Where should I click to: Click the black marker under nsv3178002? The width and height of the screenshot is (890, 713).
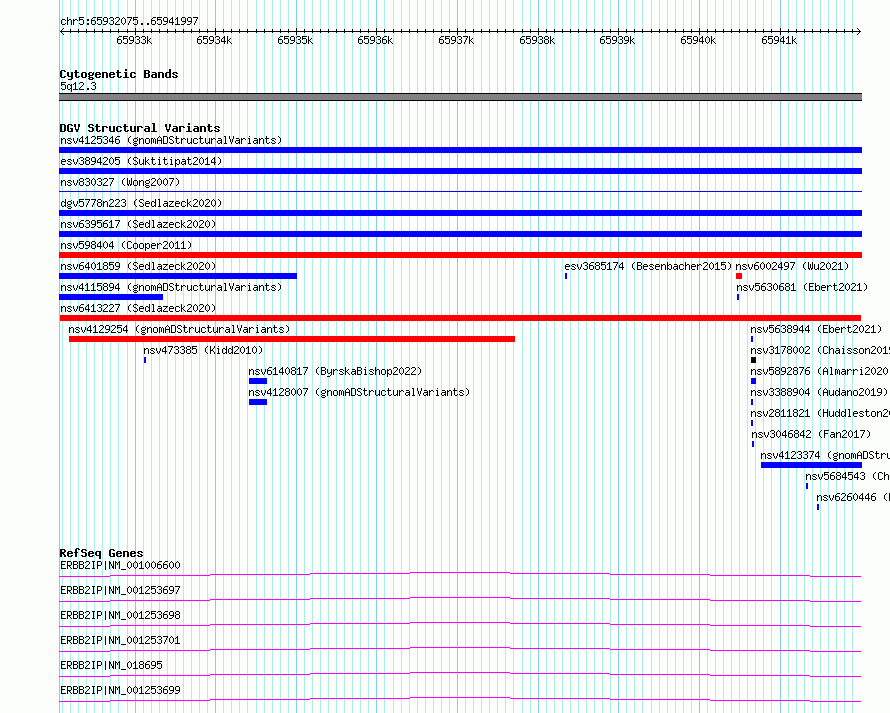tap(753, 360)
